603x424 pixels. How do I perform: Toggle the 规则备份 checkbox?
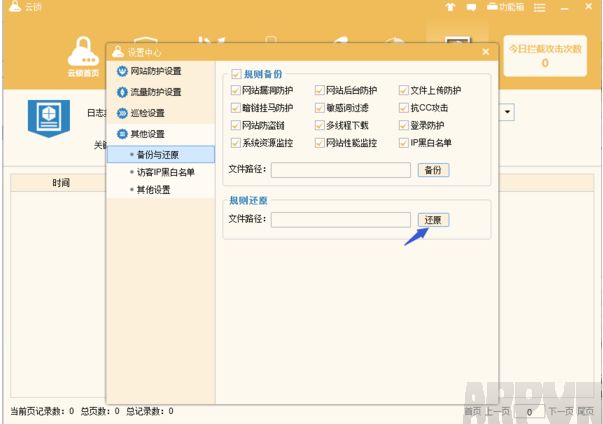coord(236,74)
